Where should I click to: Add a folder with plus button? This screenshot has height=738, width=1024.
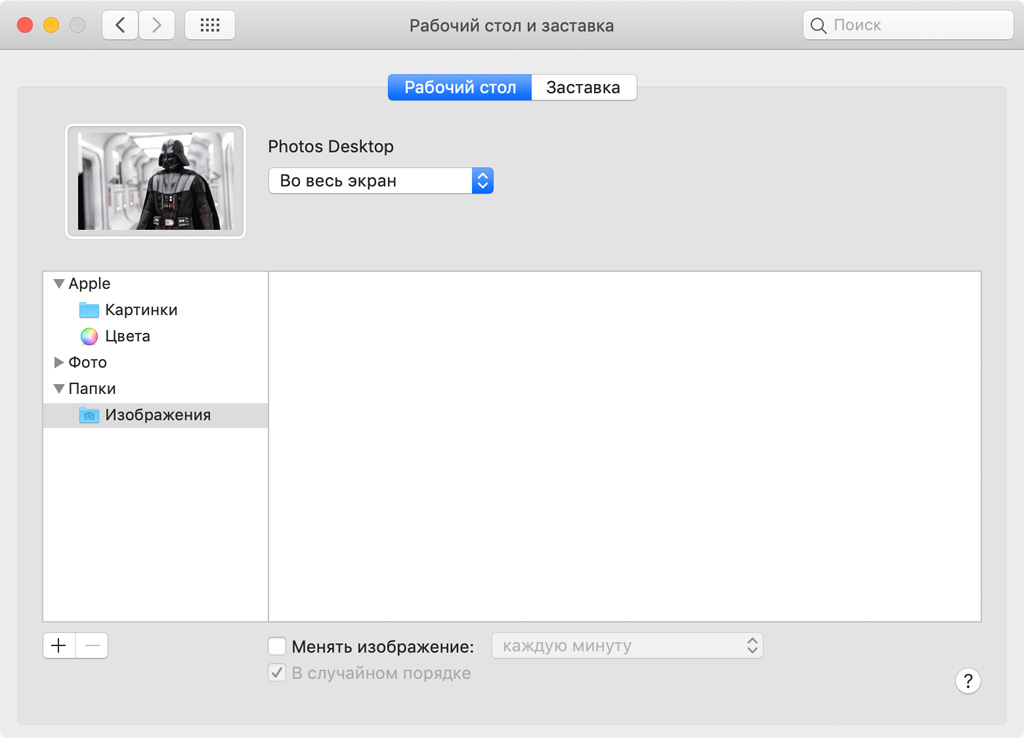[59, 646]
